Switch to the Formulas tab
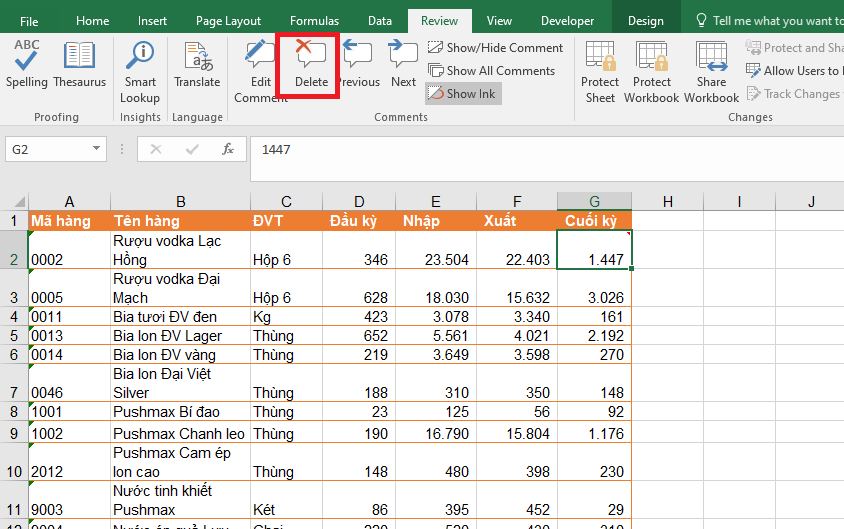Screen dimensions: 844x529 click(x=314, y=21)
